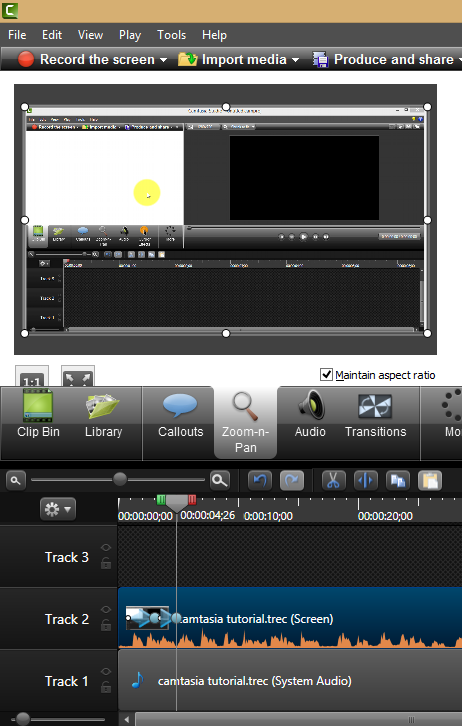The image size is (462, 726).
Task: Open the Tools menu
Action: [x=171, y=35]
